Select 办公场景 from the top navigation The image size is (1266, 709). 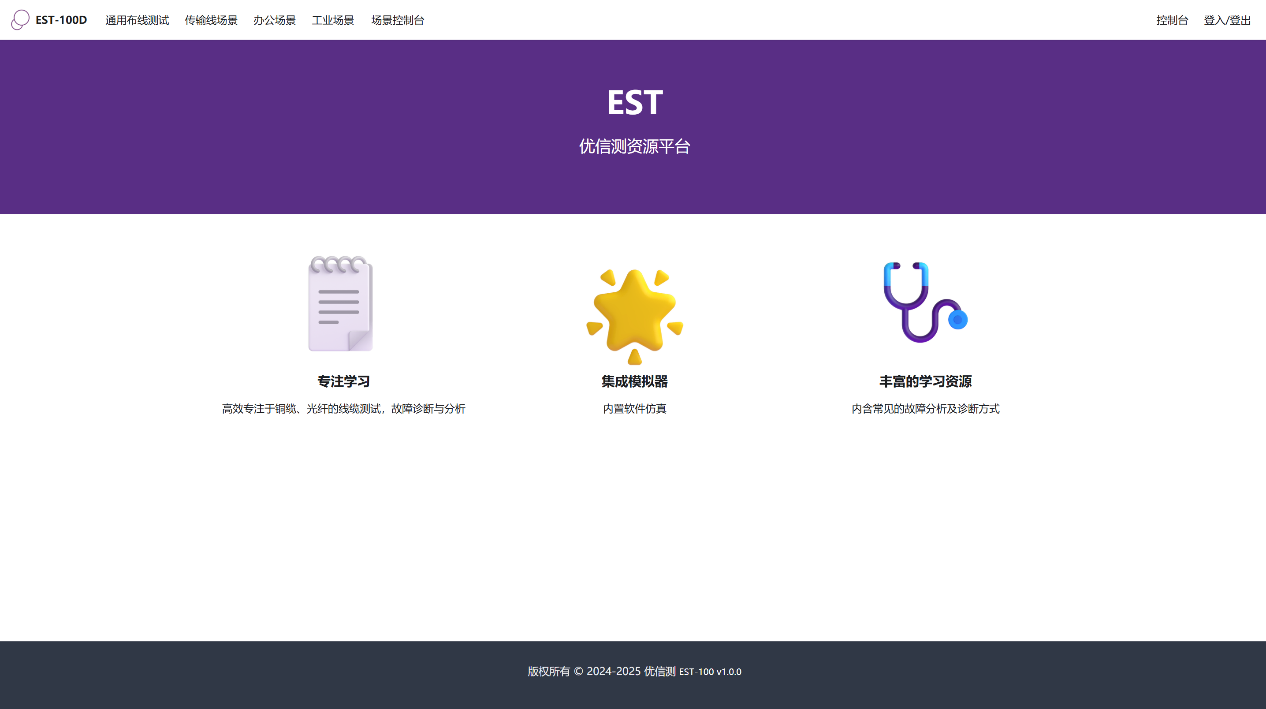coord(274,20)
